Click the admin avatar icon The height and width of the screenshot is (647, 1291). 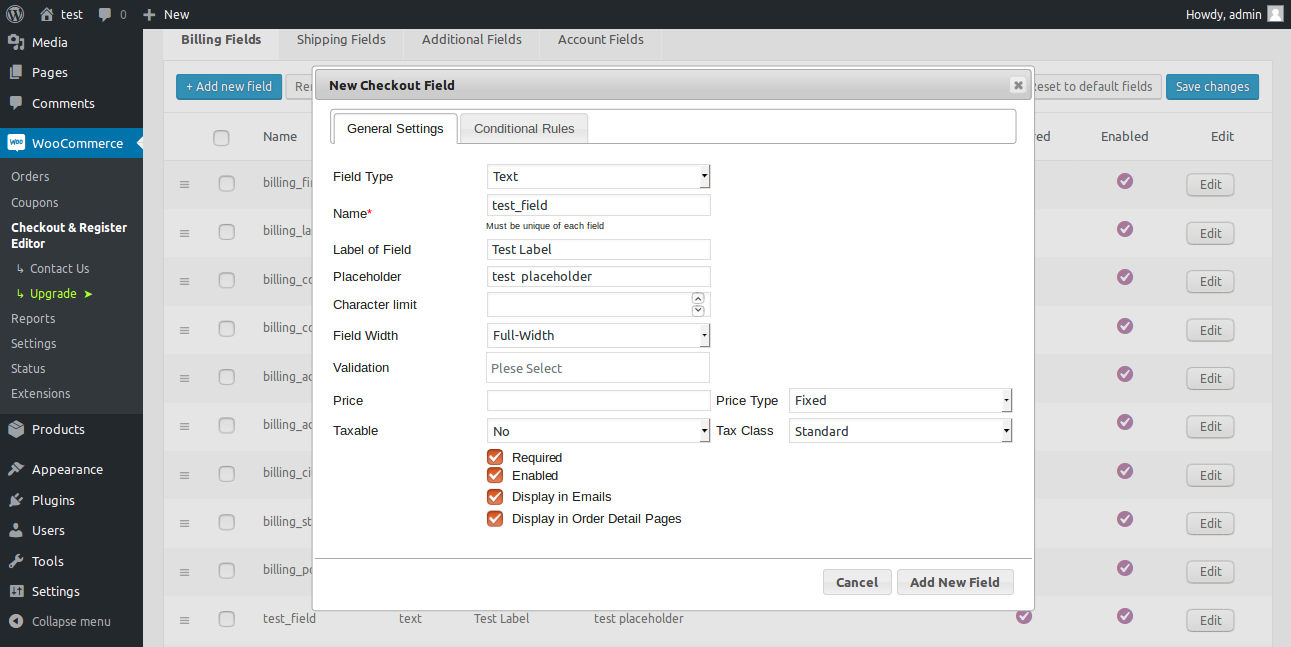click(x=1275, y=14)
